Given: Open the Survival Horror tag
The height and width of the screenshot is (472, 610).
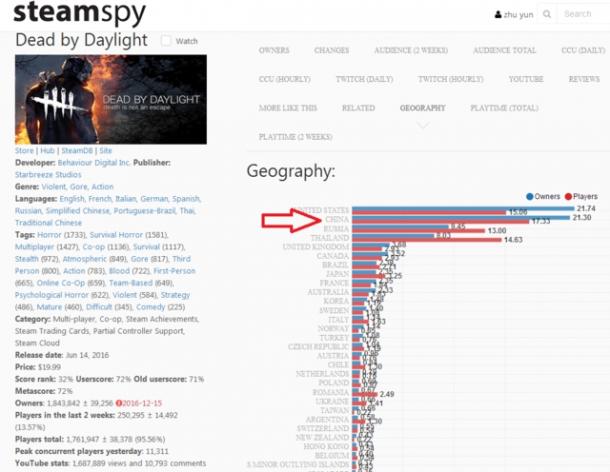Looking at the screenshot, I should 116,235.
